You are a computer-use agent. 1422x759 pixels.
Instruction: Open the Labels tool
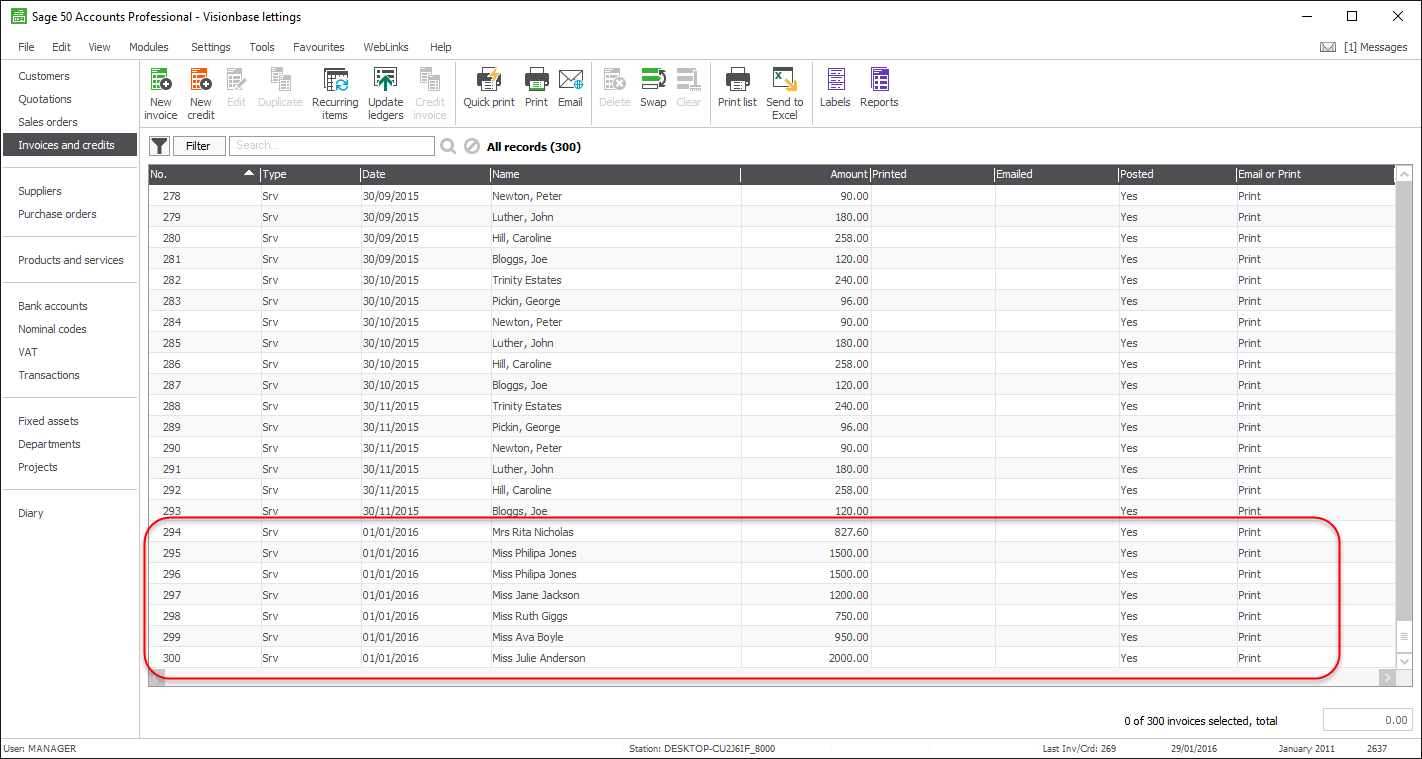click(835, 88)
